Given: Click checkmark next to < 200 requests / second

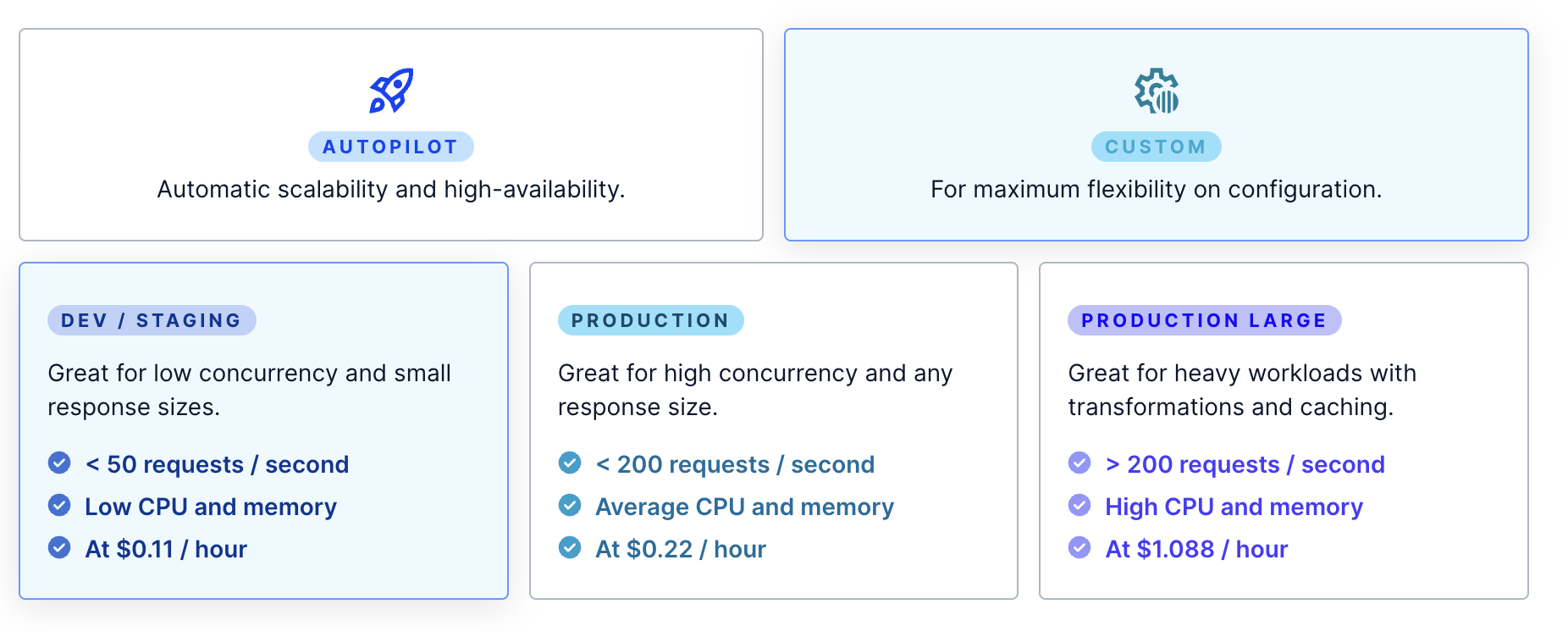Looking at the screenshot, I should 570,463.
